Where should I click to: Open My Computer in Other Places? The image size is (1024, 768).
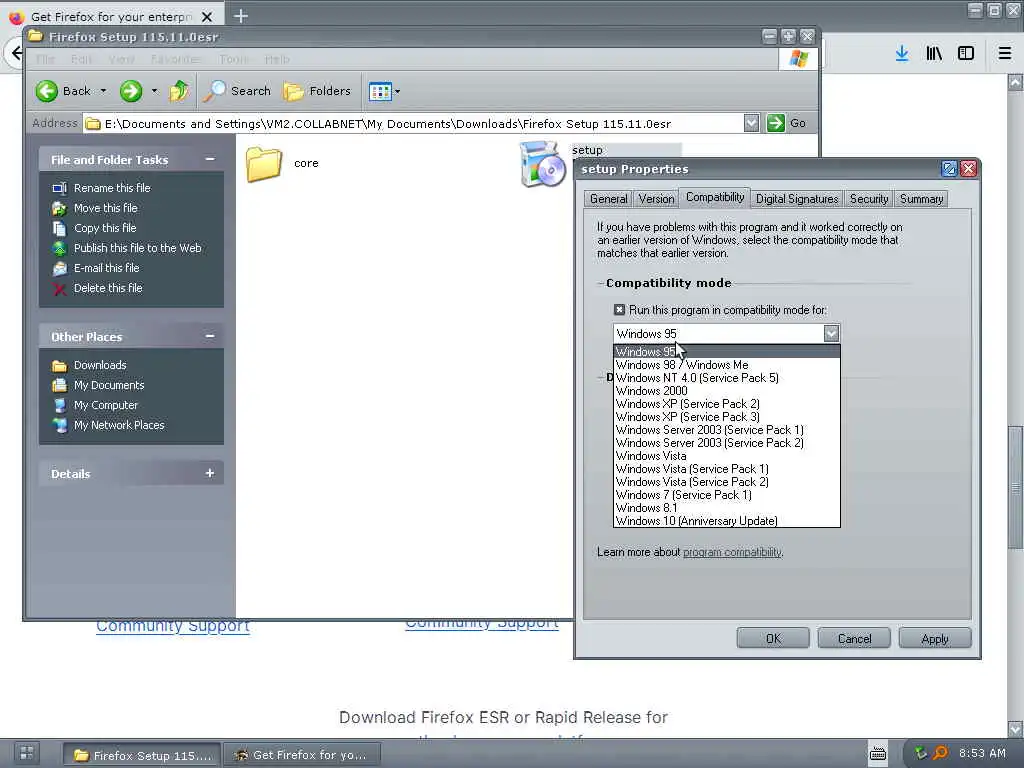[106, 405]
